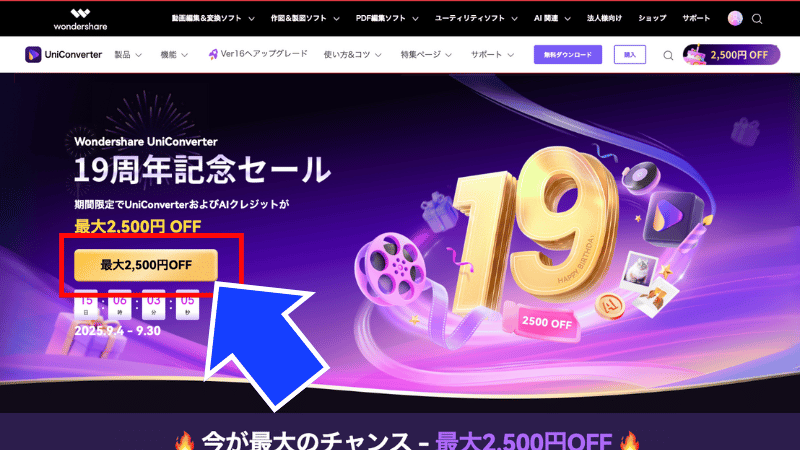The width and height of the screenshot is (800, 450).
Task: Click search icon in UniConverter nav
Action: click(668, 55)
